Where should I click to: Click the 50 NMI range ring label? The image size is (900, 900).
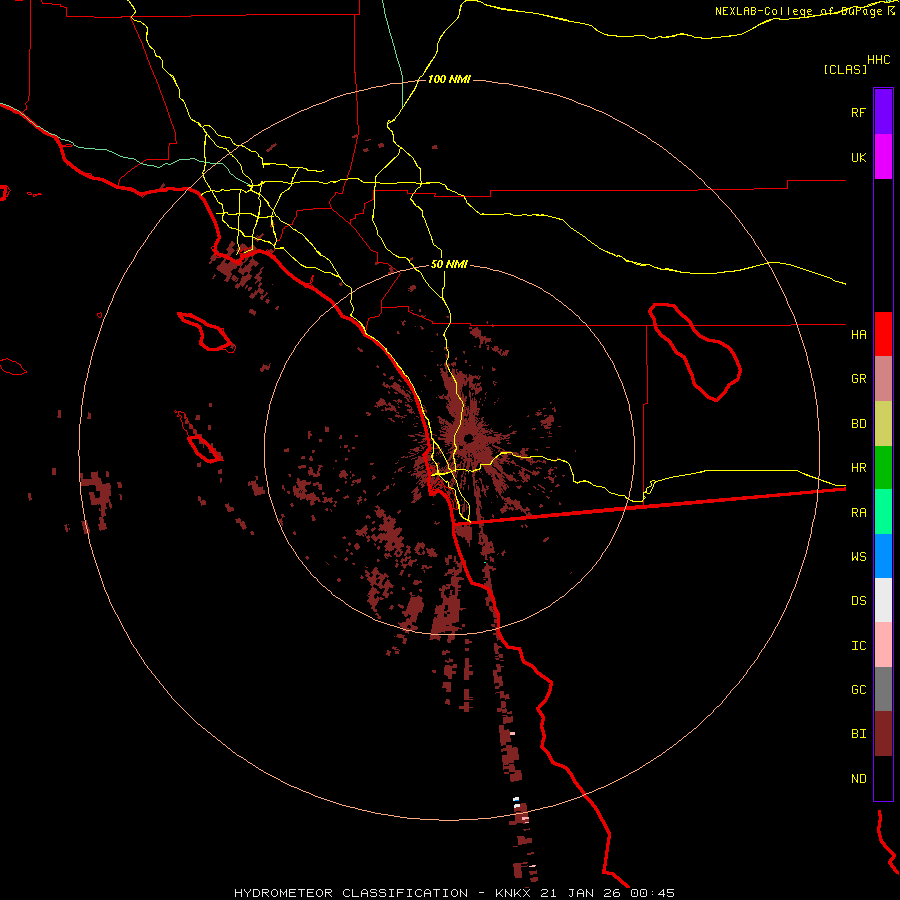tap(449, 264)
